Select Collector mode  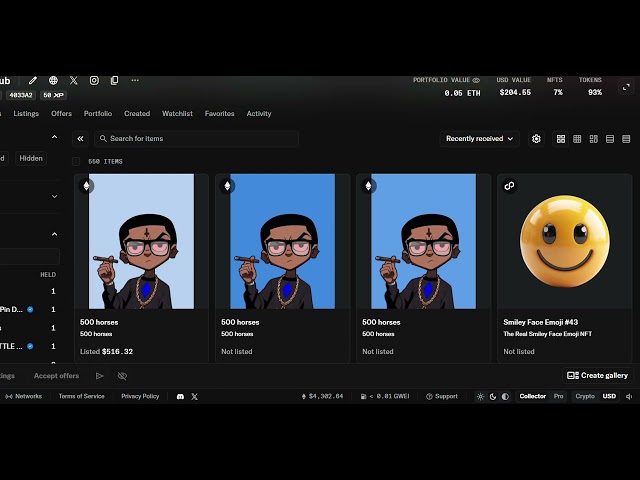click(533, 396)
